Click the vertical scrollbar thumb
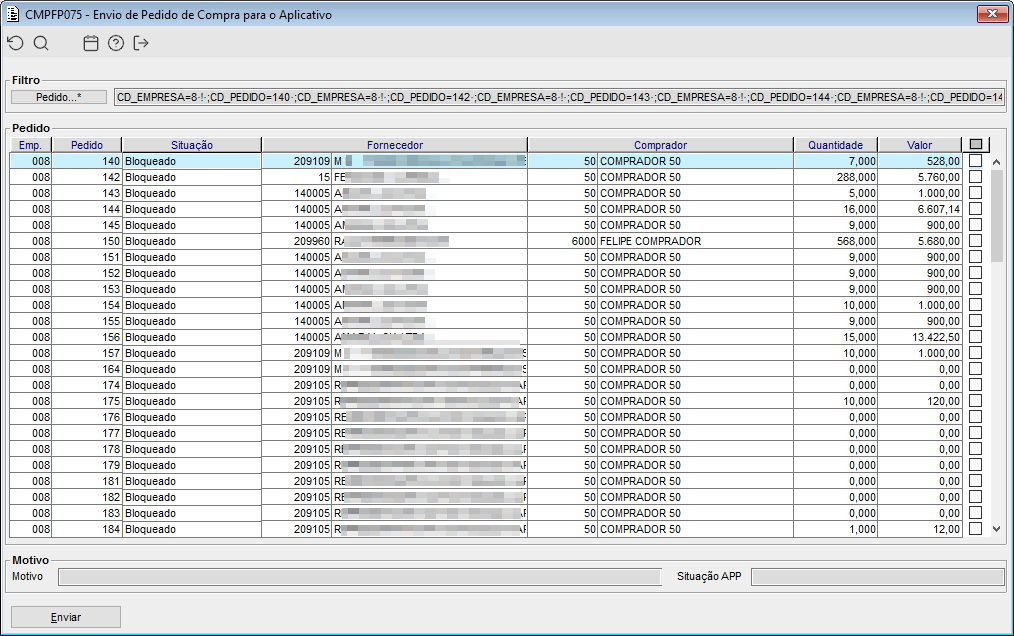1014x636 pixels. click(997, 215)
